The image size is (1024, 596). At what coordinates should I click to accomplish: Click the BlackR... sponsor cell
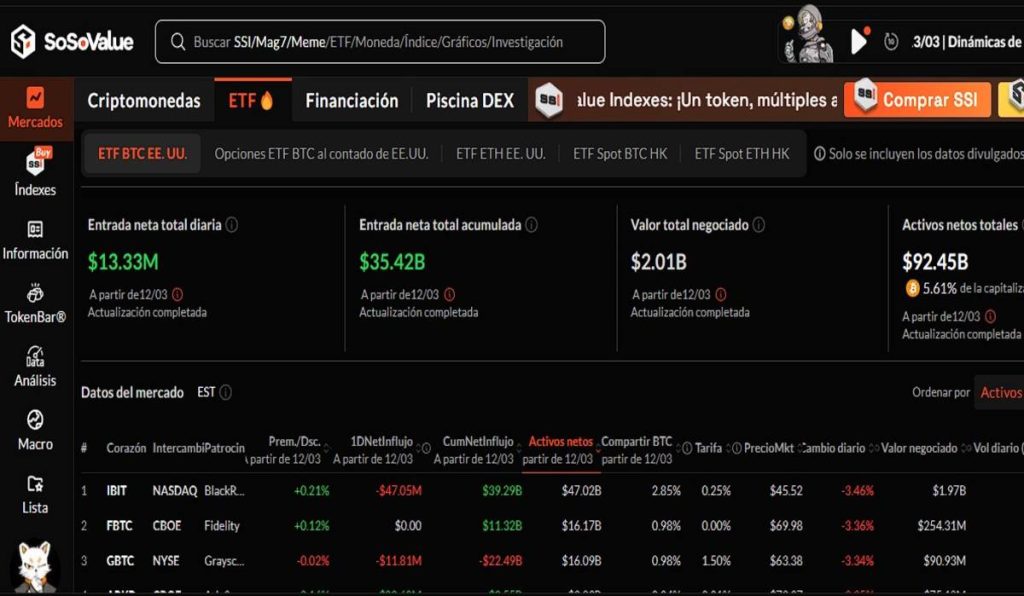[224, 490]
